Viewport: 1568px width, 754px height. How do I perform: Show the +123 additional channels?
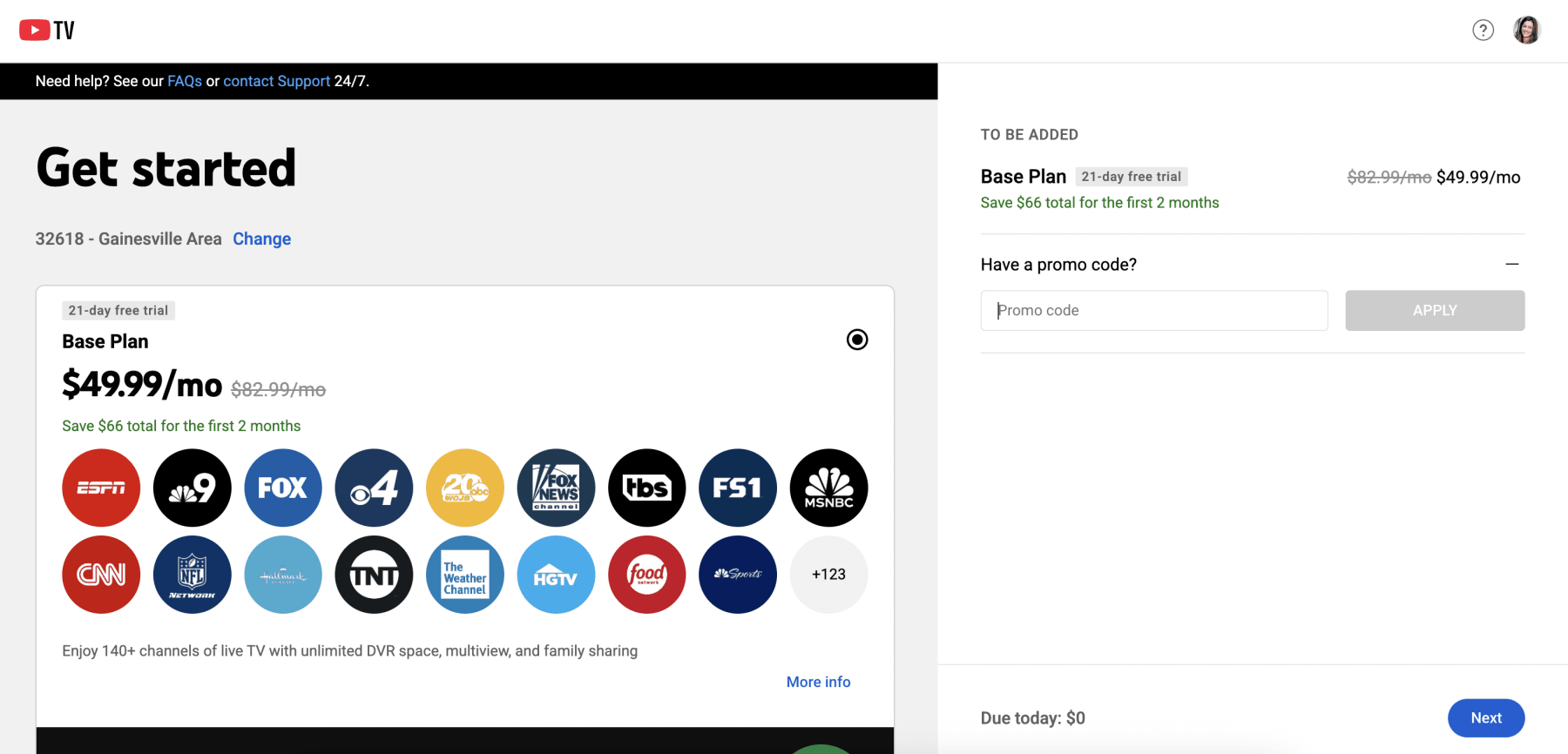tap(828, 575)
